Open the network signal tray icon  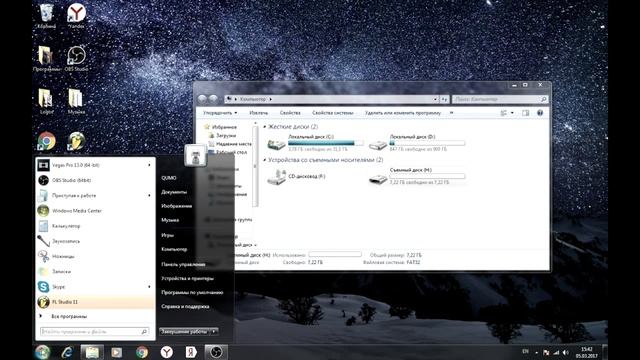[x=556, y=352]
